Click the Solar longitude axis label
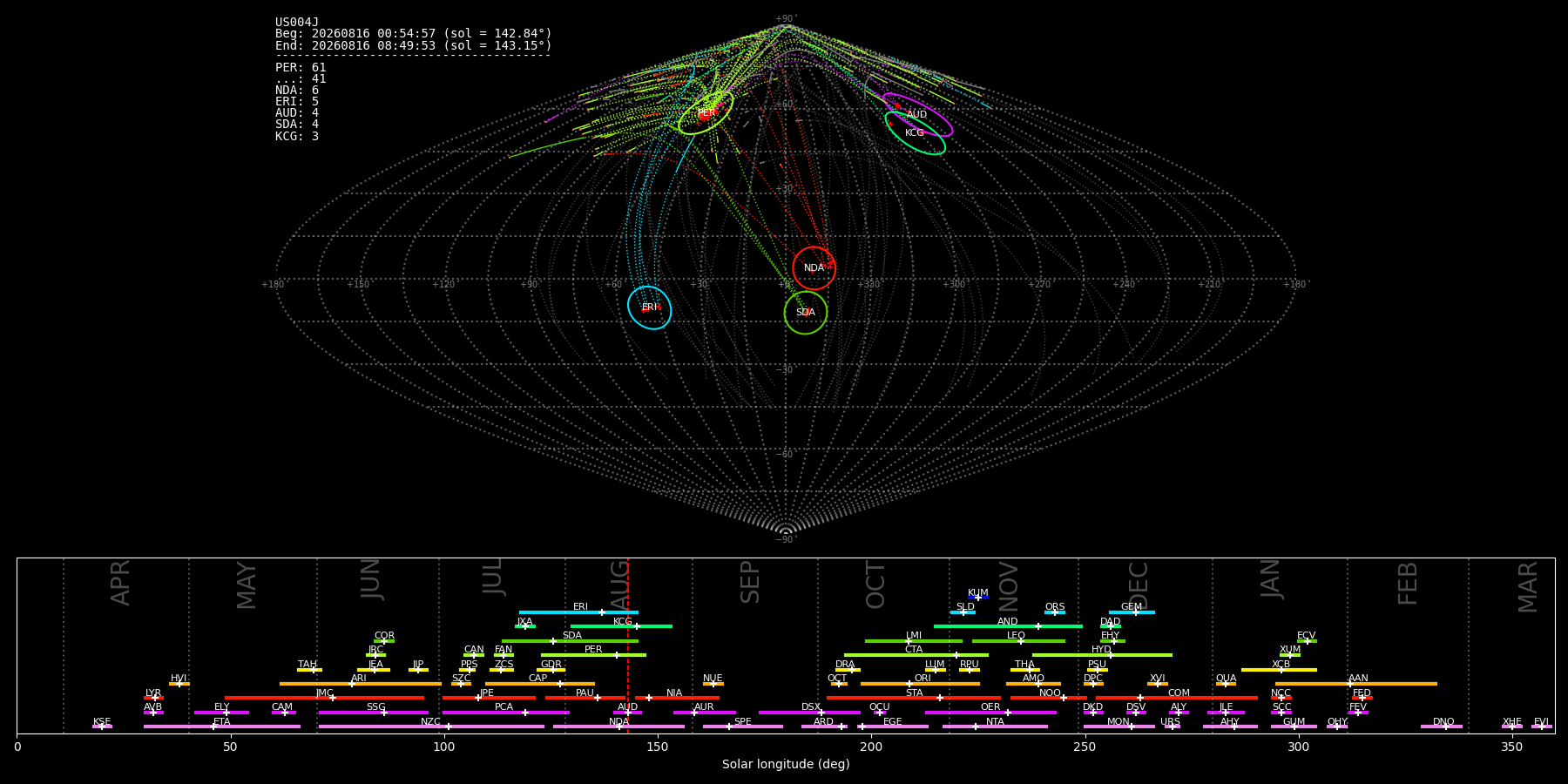The height and width of the screenshot is (784, 1568). 786,764
